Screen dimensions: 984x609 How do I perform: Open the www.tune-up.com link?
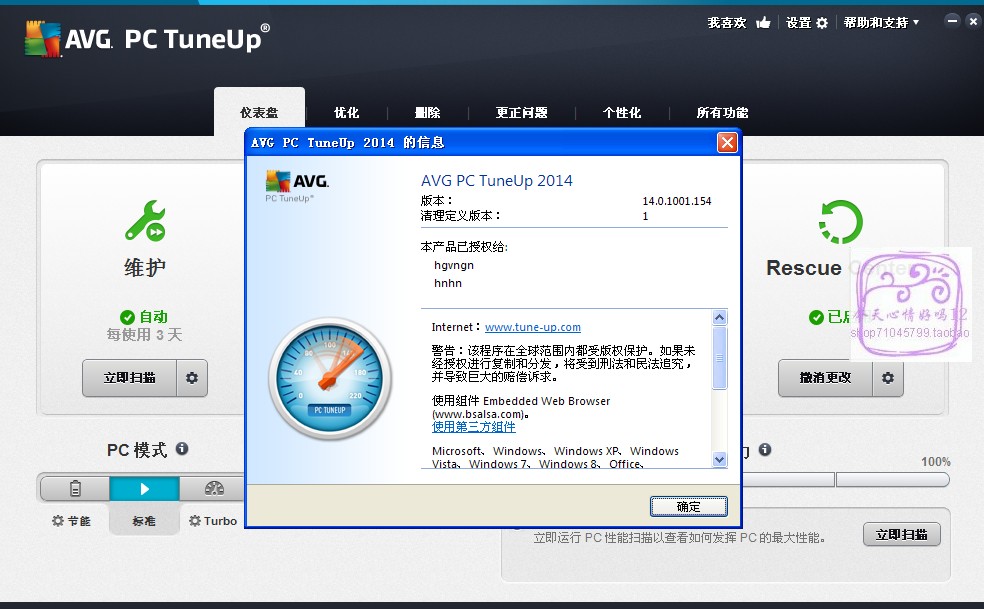[x=533, y=327]
